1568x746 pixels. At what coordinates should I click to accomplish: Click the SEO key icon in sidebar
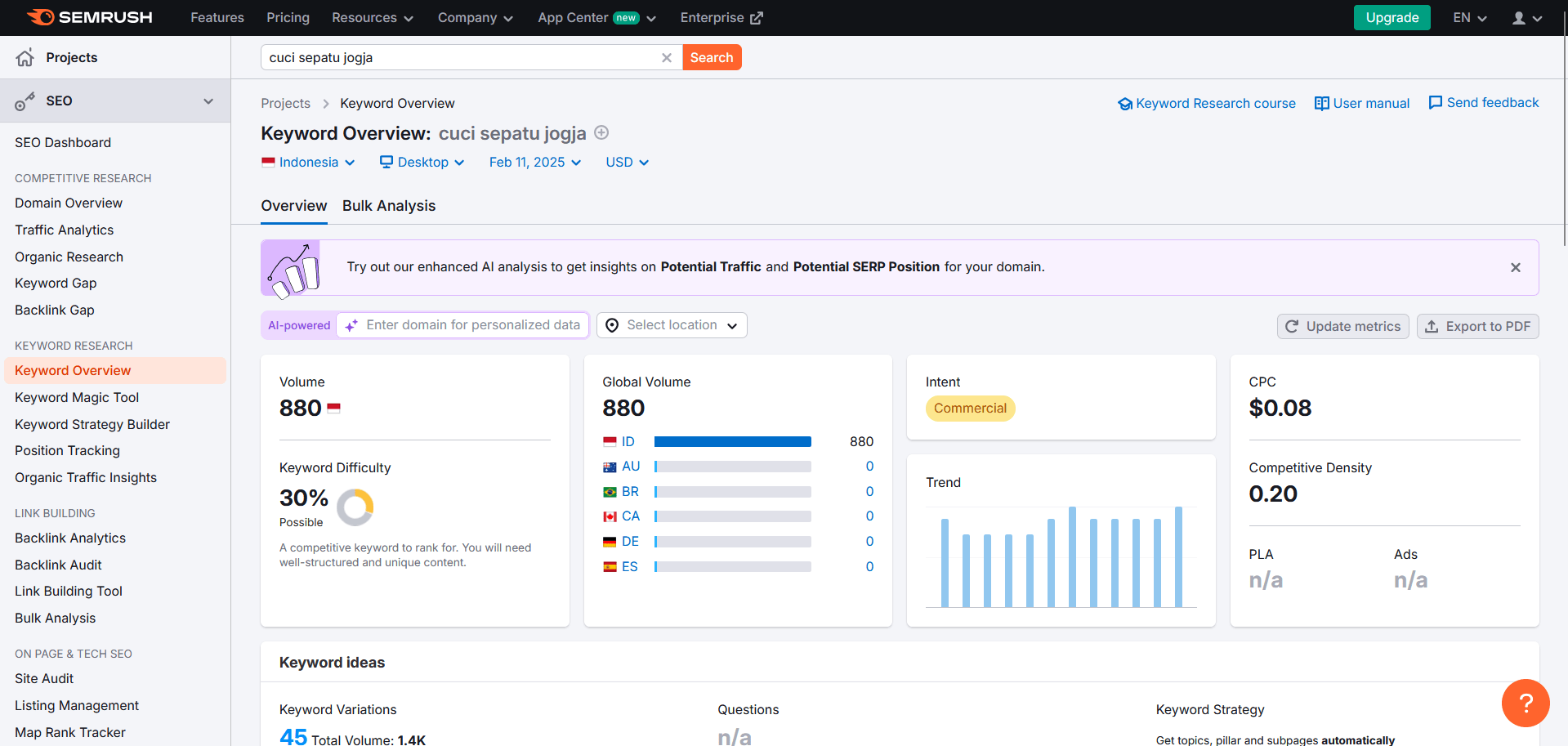point(25,101)
